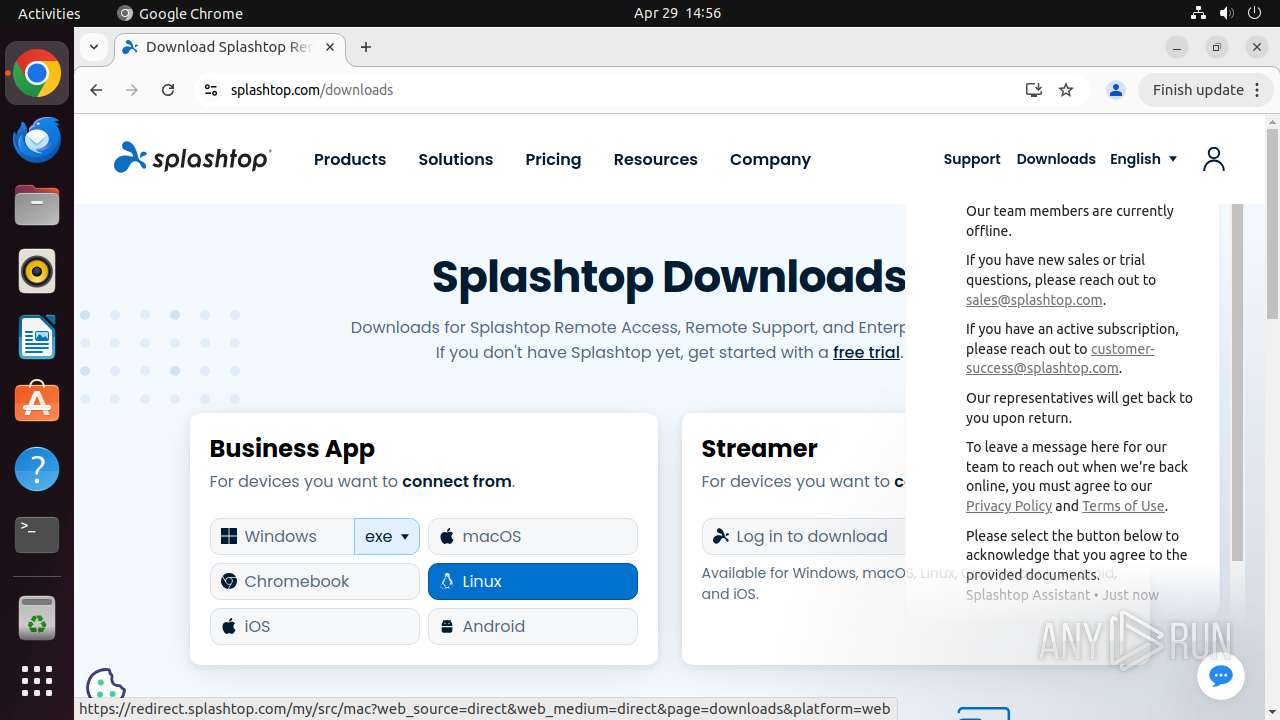
Task: Open the Privacy Policy link in chat
Action: pos(1009,506)
